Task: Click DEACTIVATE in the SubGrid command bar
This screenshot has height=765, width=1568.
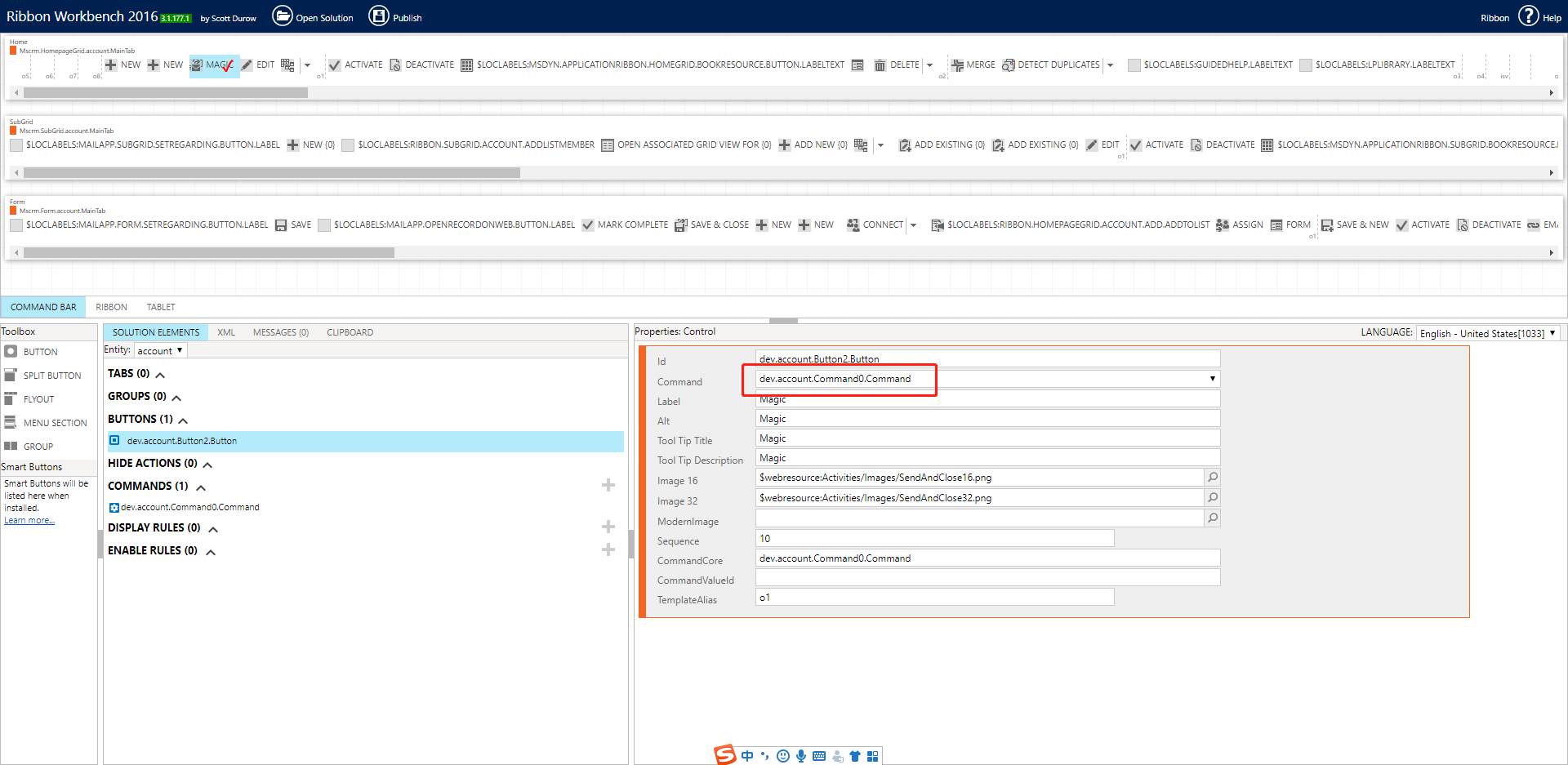Action: [1223, 145]
